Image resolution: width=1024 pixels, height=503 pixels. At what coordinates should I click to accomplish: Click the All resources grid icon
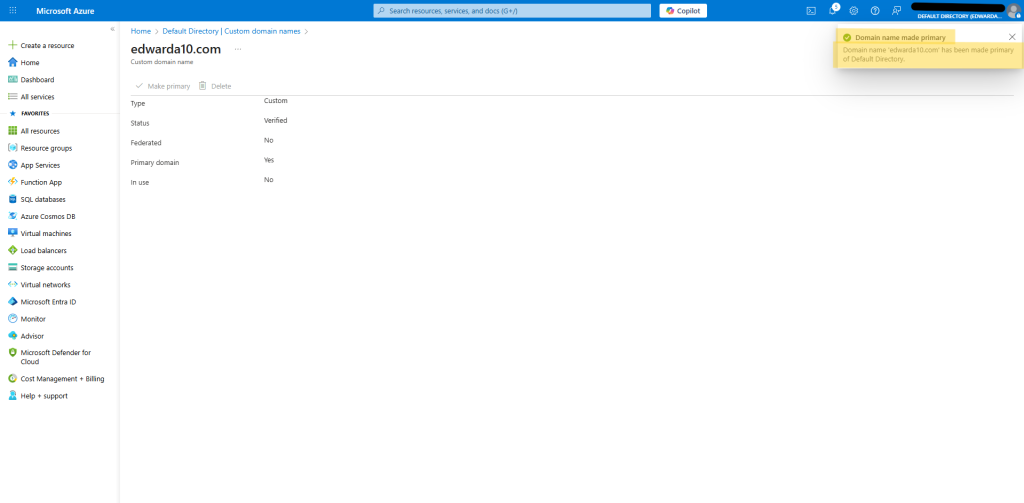[x=12, y=131]
